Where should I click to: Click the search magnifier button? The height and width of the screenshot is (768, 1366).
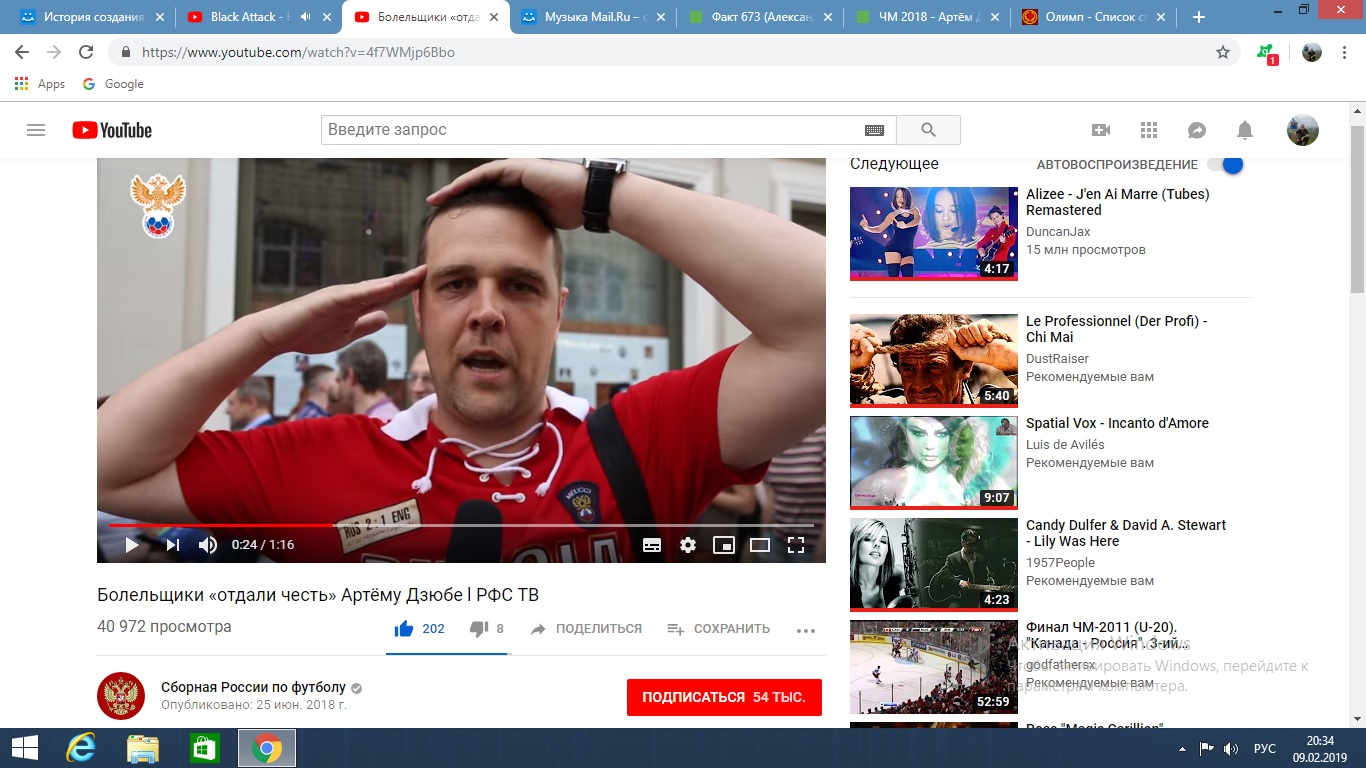tap(928, 130)
